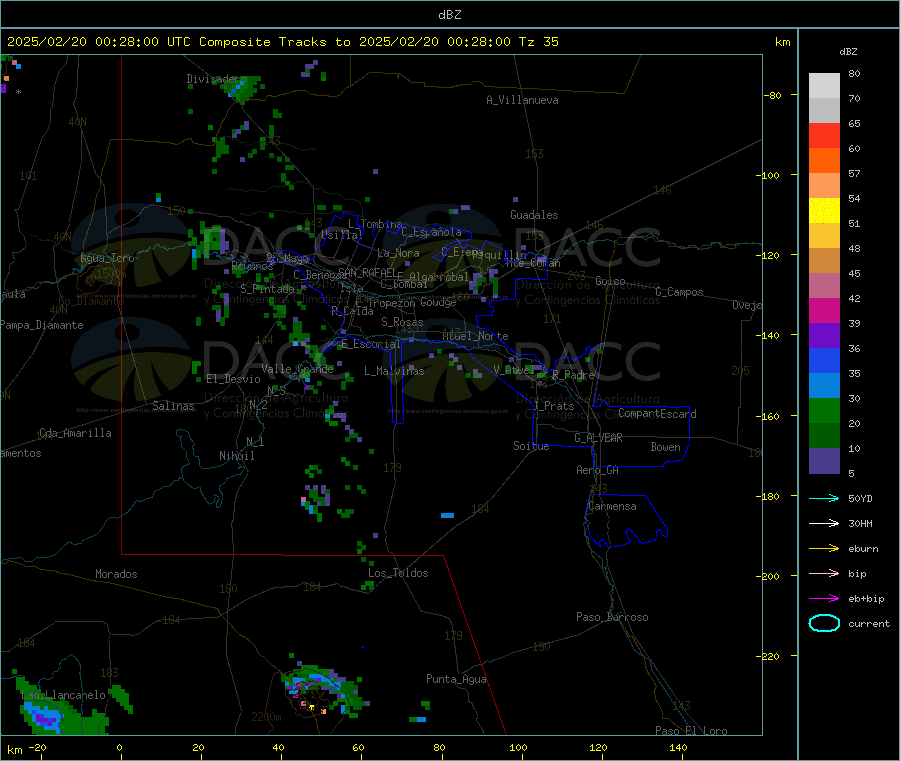Pick the slate purple 5-10 dBZ swatch
The height and width of the screenshot is (761, 900).
pos(824,461)
